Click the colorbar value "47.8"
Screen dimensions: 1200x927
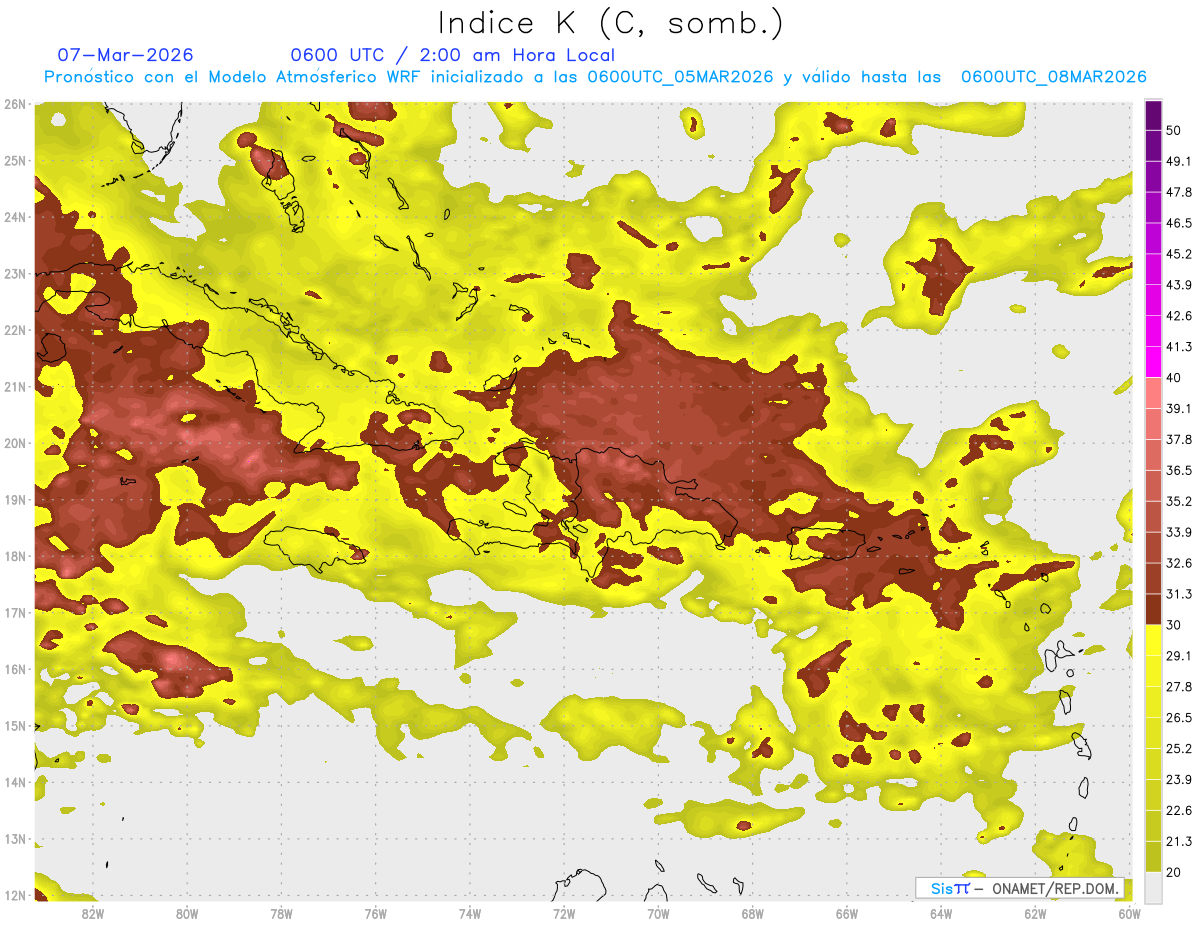click(x=1179, y=192)
